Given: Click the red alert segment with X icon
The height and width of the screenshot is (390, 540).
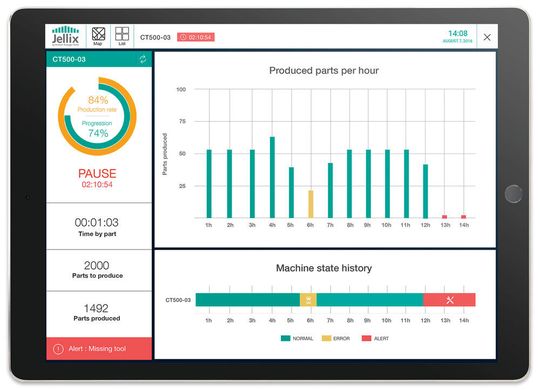Looking at the screenshot, I should [x=449, y=300].
